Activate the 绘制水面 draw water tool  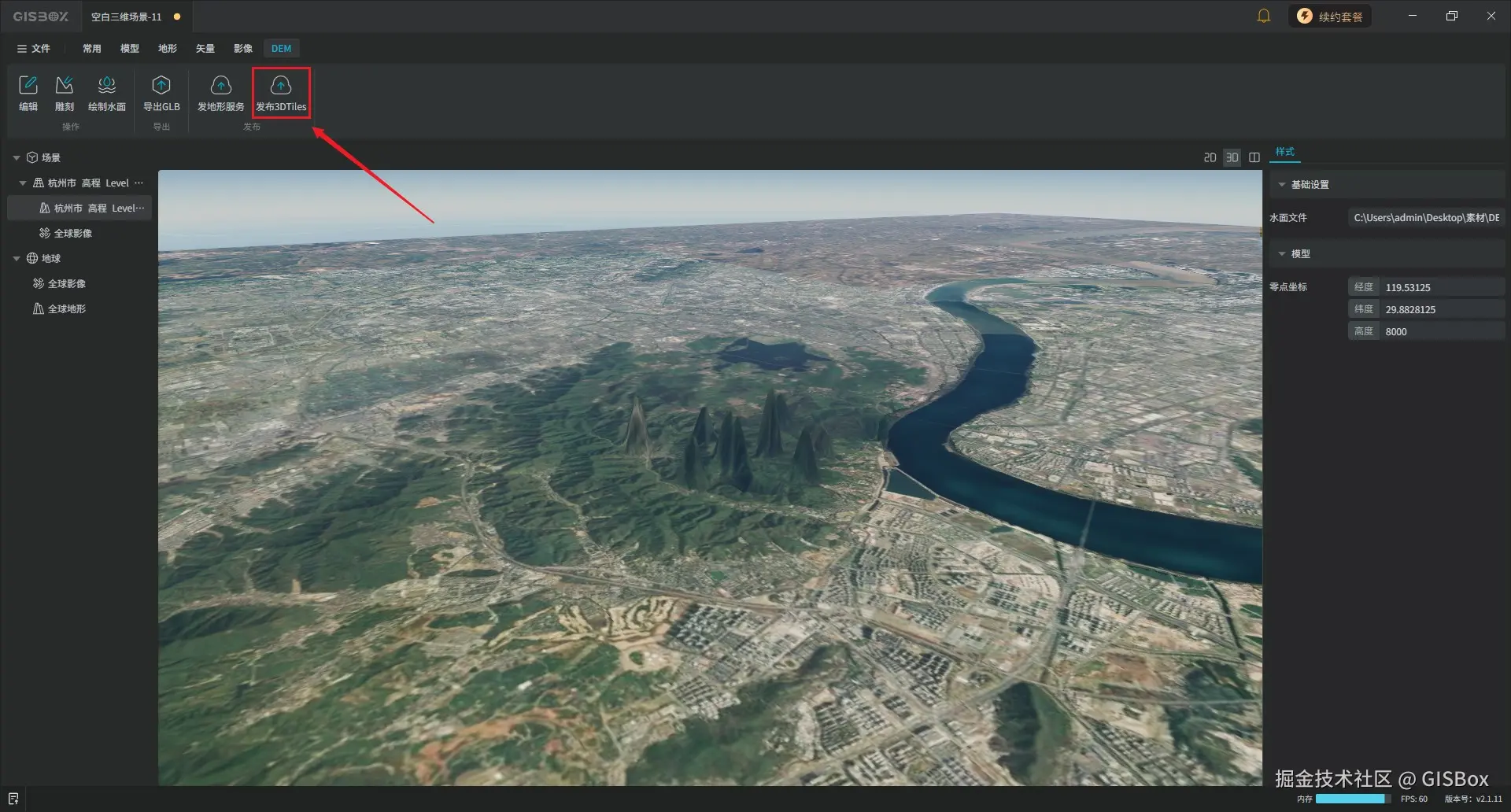click(107, 94)
